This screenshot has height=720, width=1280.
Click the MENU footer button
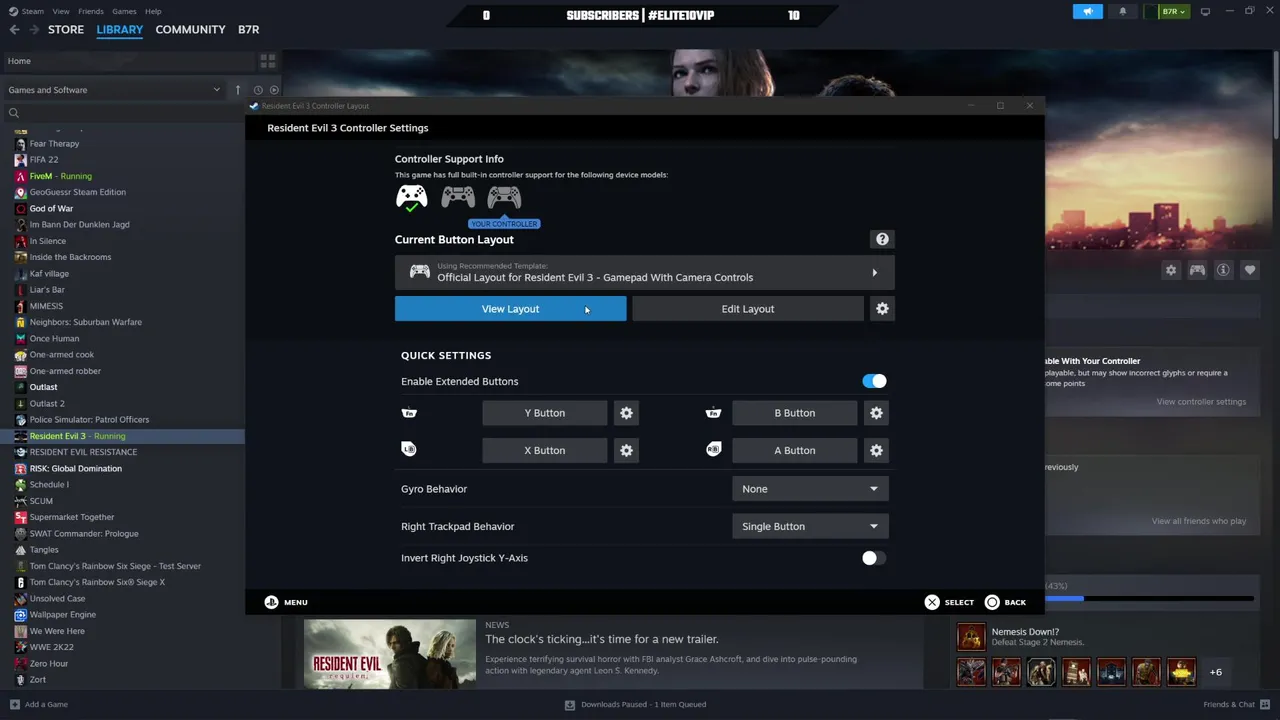click(286, 602)
